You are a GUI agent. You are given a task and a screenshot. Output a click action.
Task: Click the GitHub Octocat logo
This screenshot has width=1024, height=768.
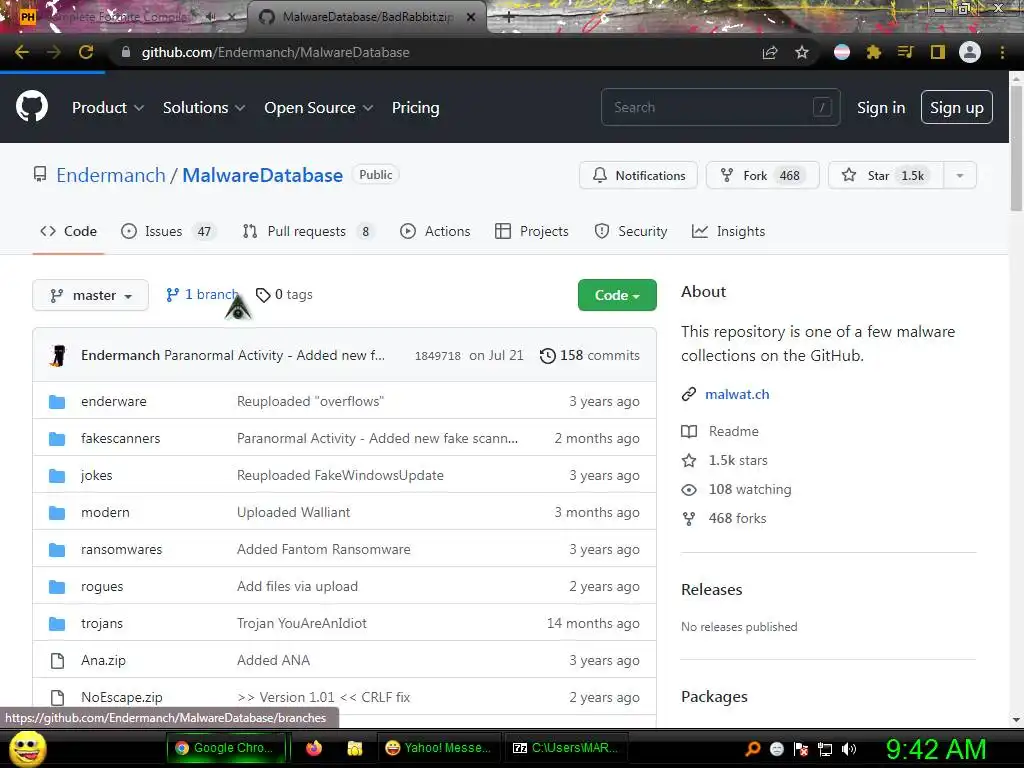31,106
